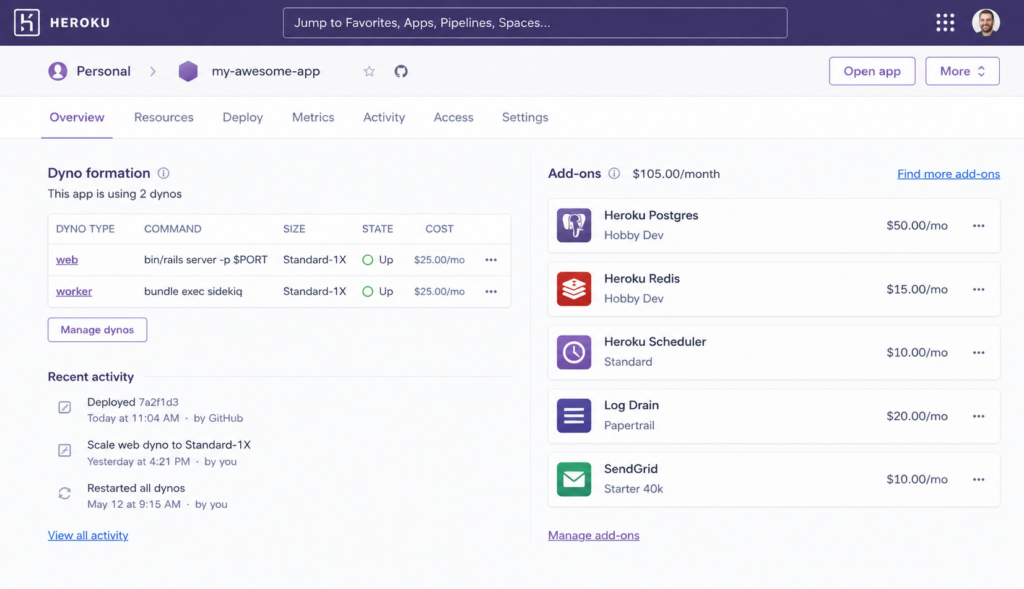Image resolution: width=1024 pixels, height=589 pixels.
Task: Click the Restarted all dynos entry
Action: pyautogui.click(x=136, y=488)
